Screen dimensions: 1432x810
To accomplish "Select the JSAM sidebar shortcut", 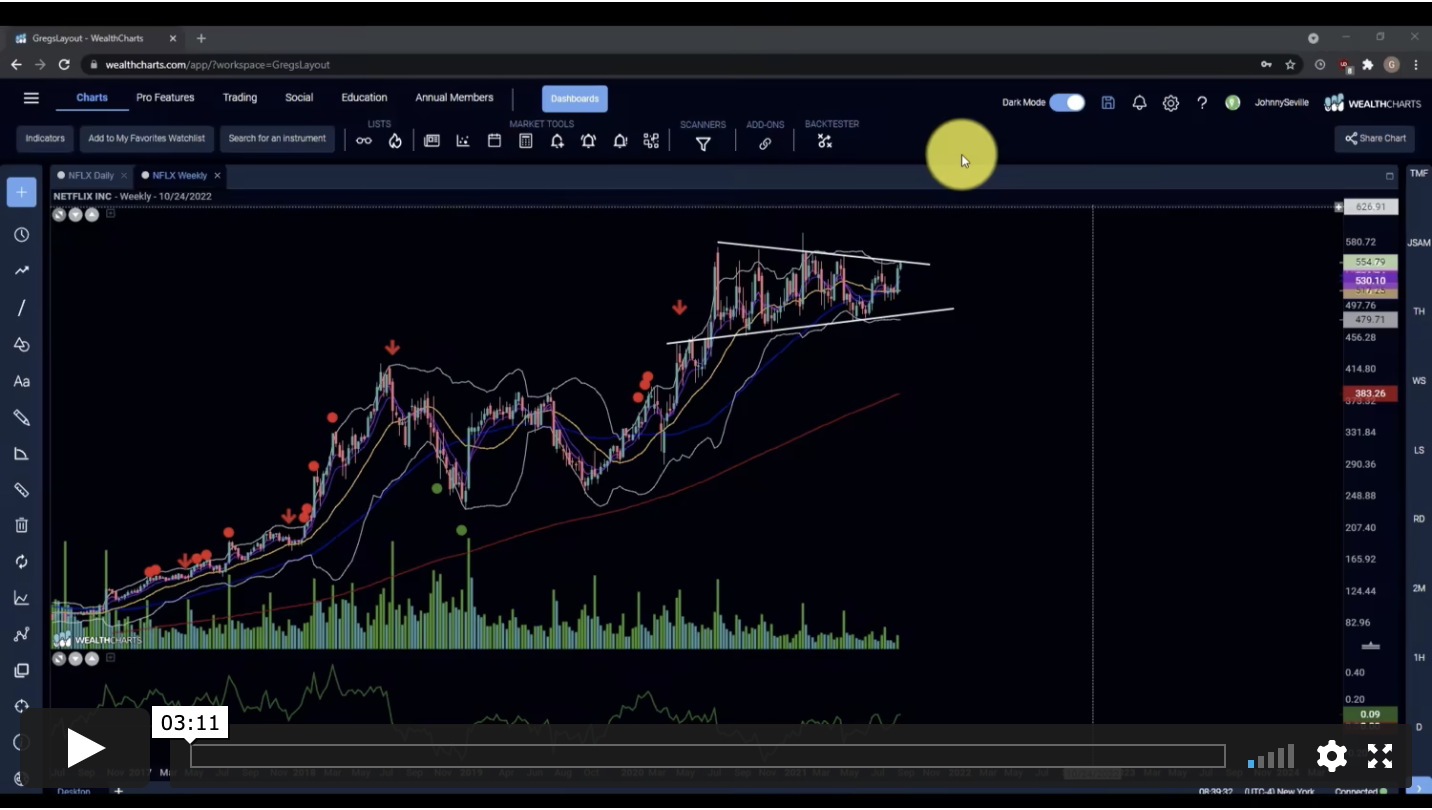I will tap(1418, 243).
